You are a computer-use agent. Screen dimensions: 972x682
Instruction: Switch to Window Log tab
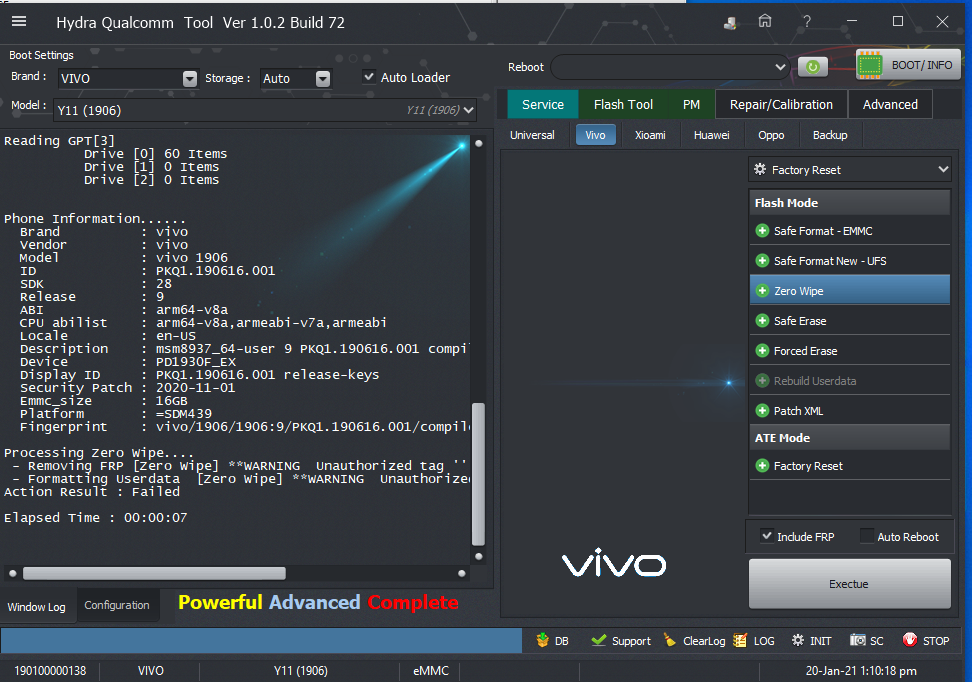(x=37, y=606)
